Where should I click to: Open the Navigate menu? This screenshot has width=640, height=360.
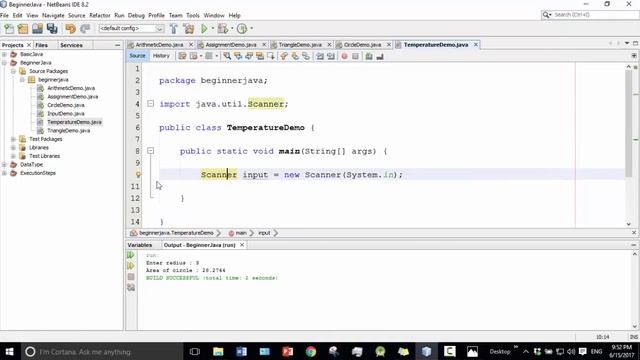click(x=53, y=16)
